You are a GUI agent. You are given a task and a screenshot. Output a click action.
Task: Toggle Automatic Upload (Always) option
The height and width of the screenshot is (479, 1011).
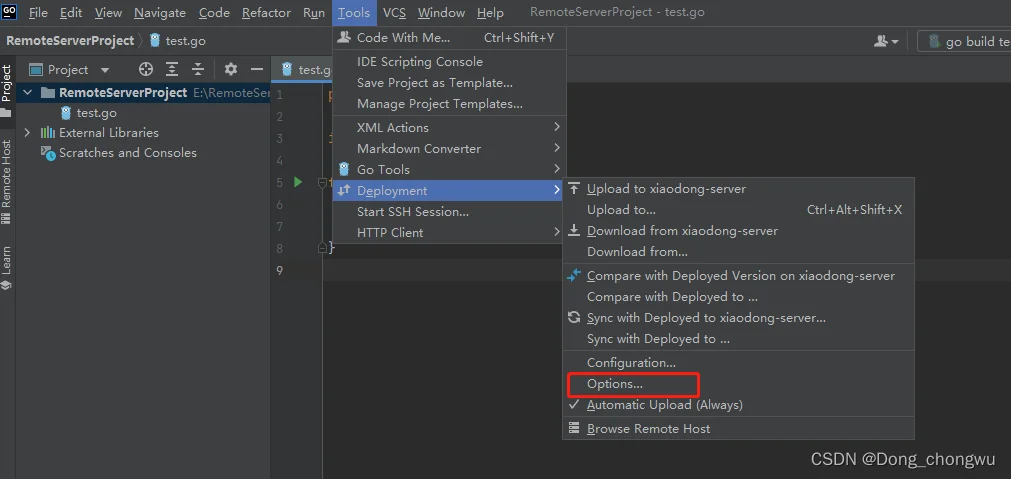[664, 405]
